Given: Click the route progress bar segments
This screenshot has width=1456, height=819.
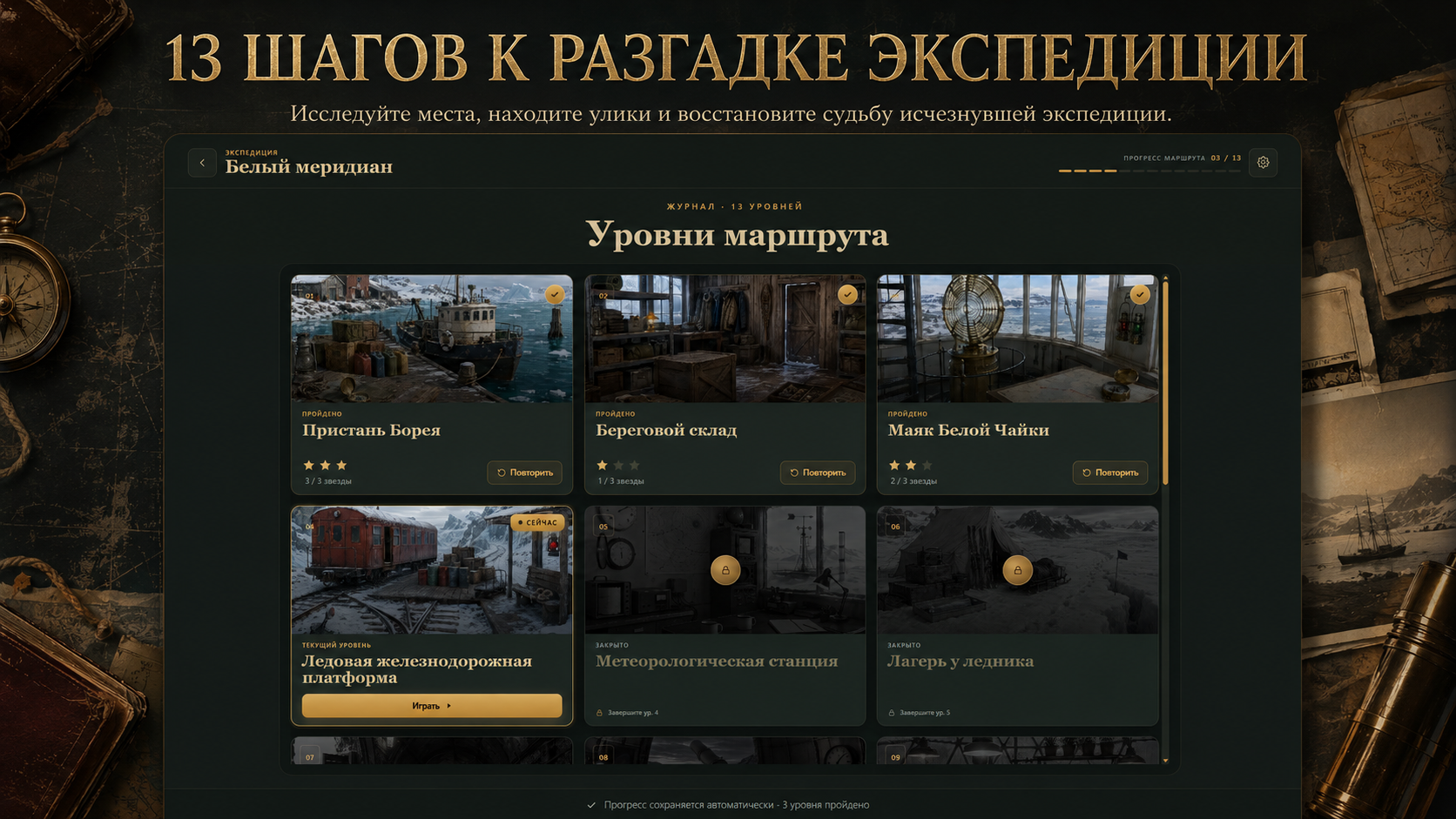Looking at the screenshot, I should 1149,171.
